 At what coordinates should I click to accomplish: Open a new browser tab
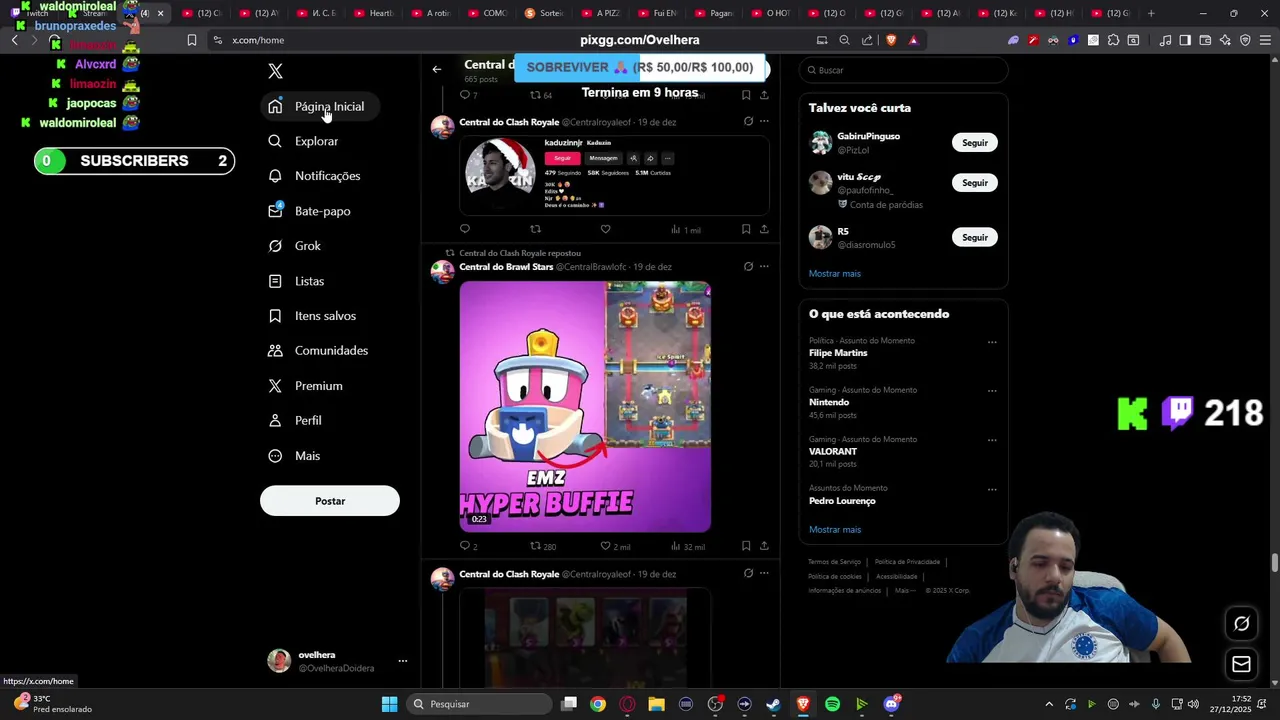(1151, 13)
